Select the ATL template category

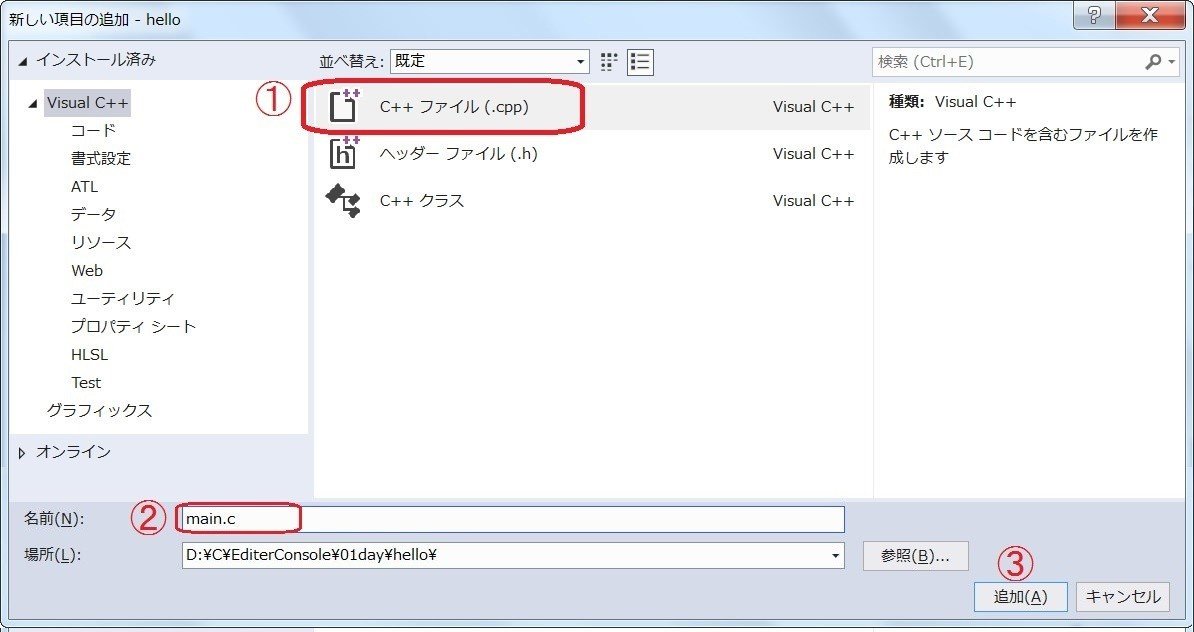(85, 186)
